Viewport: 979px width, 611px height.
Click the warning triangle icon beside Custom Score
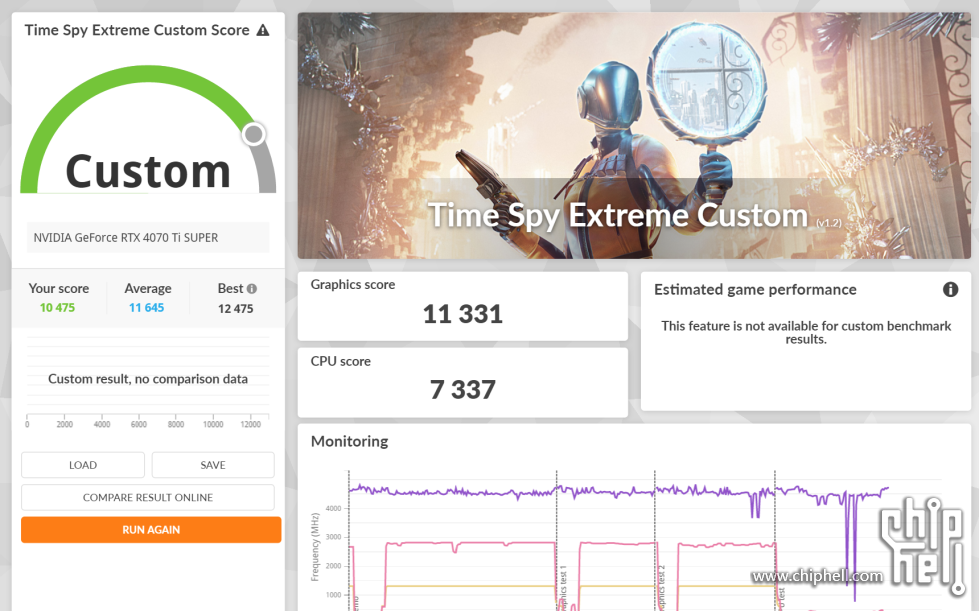(263, 30)
